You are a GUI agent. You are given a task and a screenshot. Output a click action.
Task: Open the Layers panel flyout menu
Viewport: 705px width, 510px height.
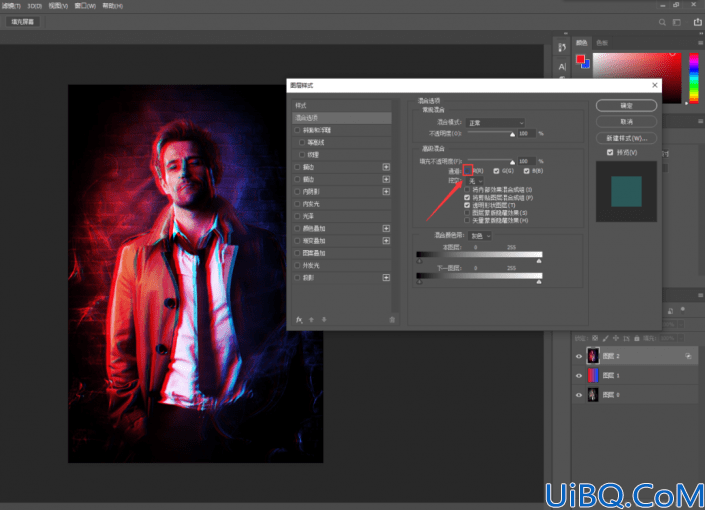[700, 295]
